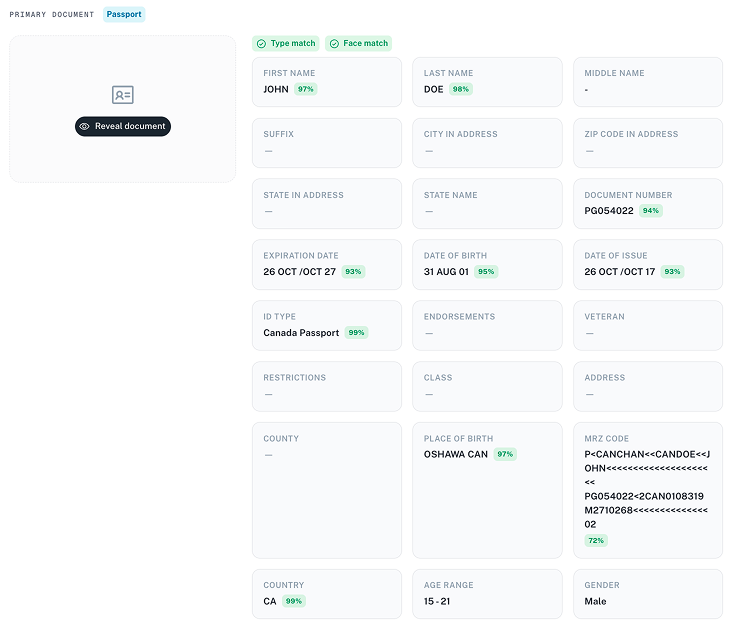Select the ID type Canada Passport
This screenshot has width=732, height=633.
[x=301, y=333]
